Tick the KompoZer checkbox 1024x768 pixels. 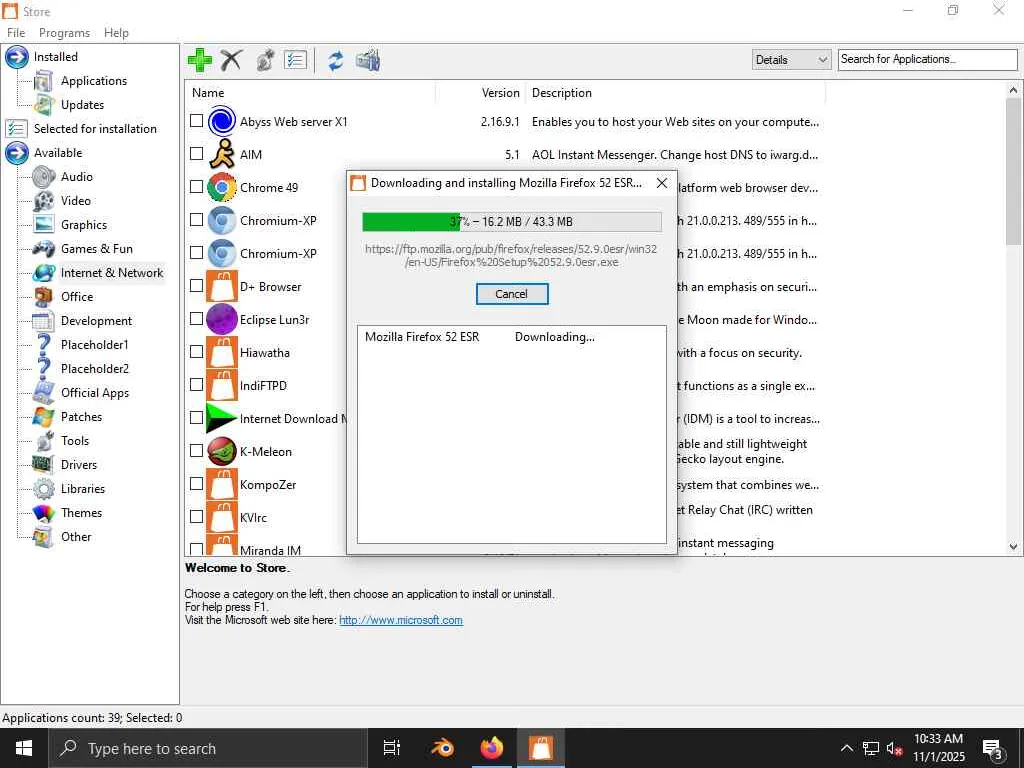(x=197, y=483)
